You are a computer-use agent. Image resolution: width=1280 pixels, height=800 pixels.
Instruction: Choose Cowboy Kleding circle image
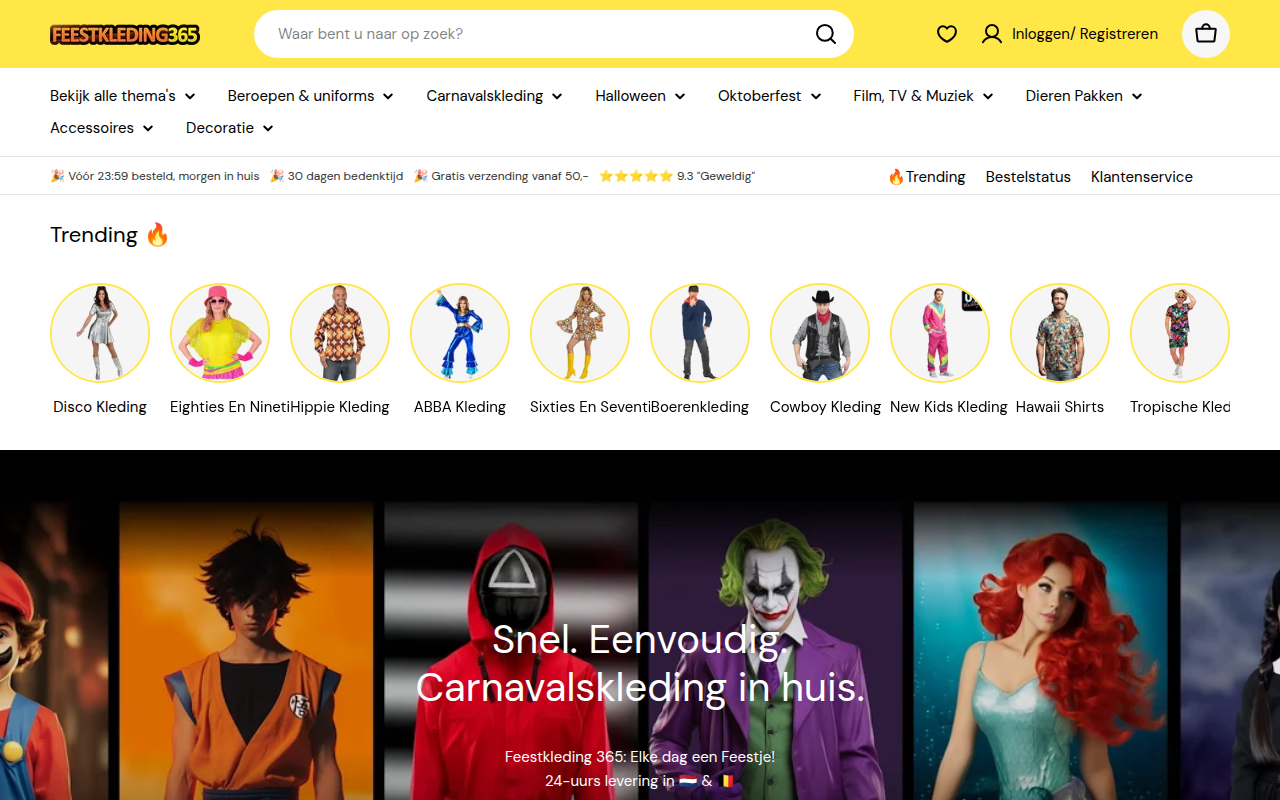(820, 333)
